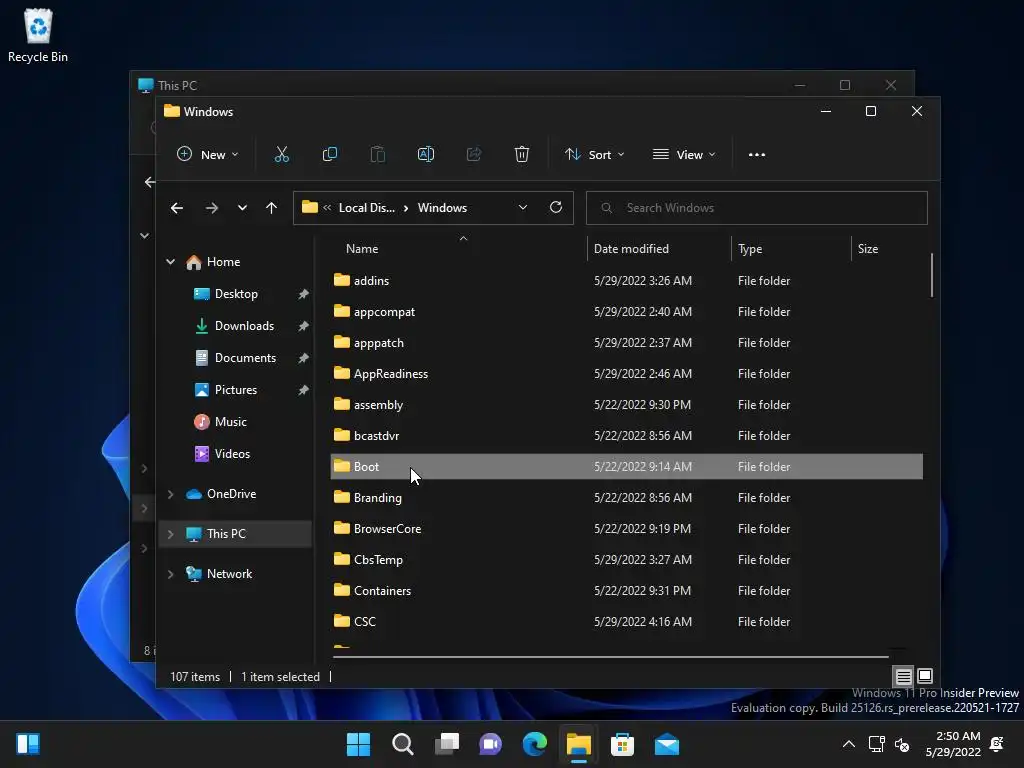The width and height of the screenshot is (1024, 768).
Task: Open the Sort options dropdown
Action: pyautogui.click(x=595, y=155)
